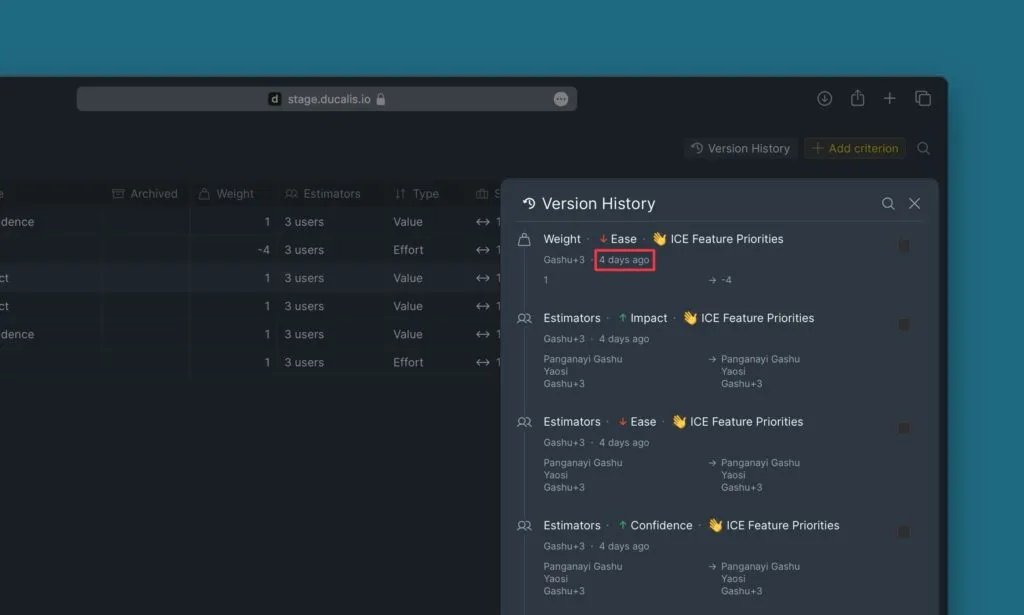This screenshot has height=615, width=1024.
Task: Click the more options icon in address bar
Action: click(561, 99)
